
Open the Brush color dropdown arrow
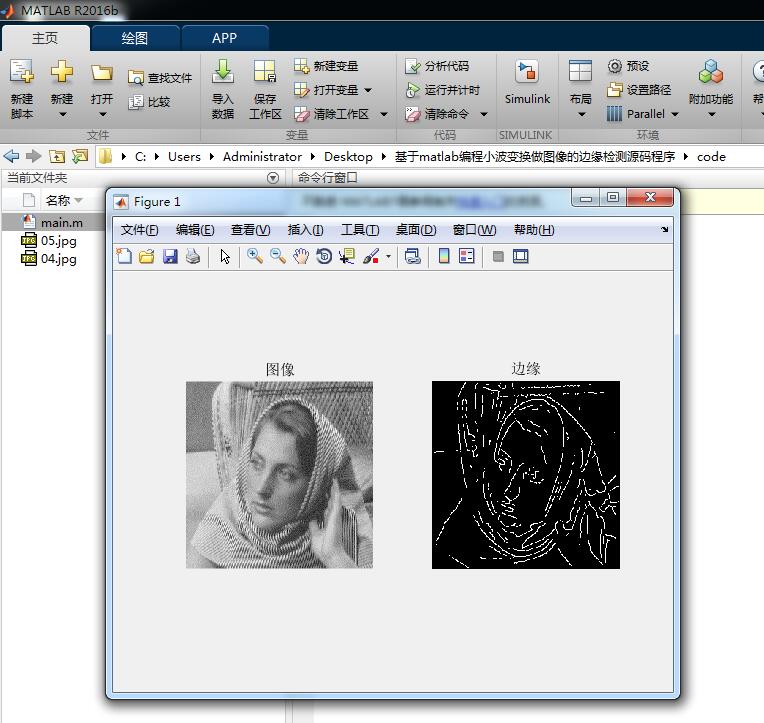click(388, 256)
